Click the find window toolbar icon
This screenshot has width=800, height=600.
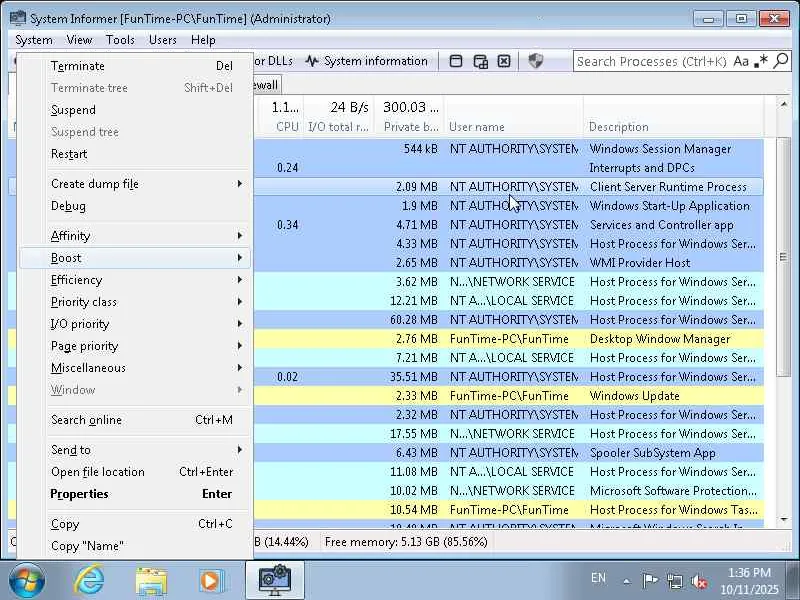(x=456, y=61)
